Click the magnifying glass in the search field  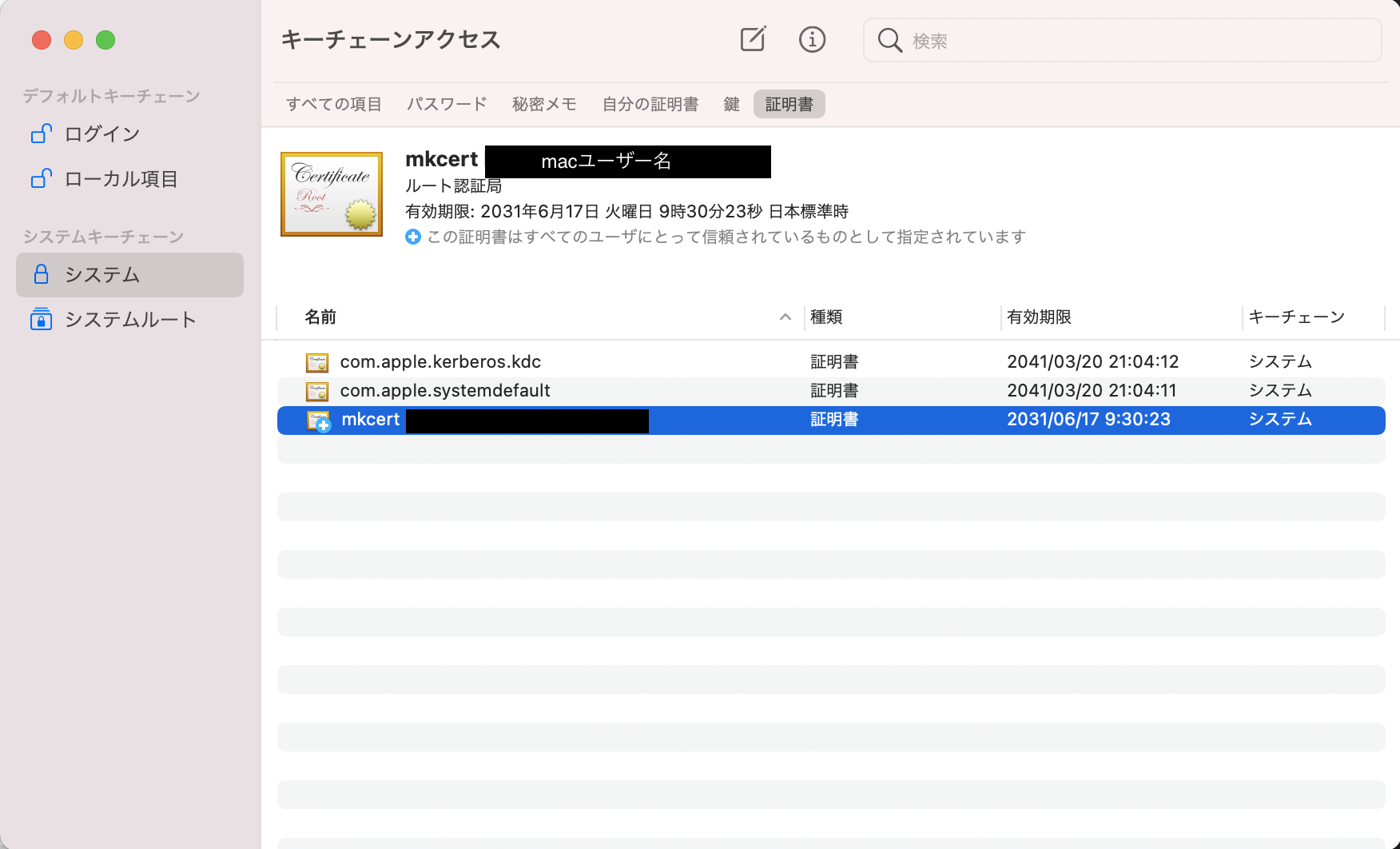point(889,40)
